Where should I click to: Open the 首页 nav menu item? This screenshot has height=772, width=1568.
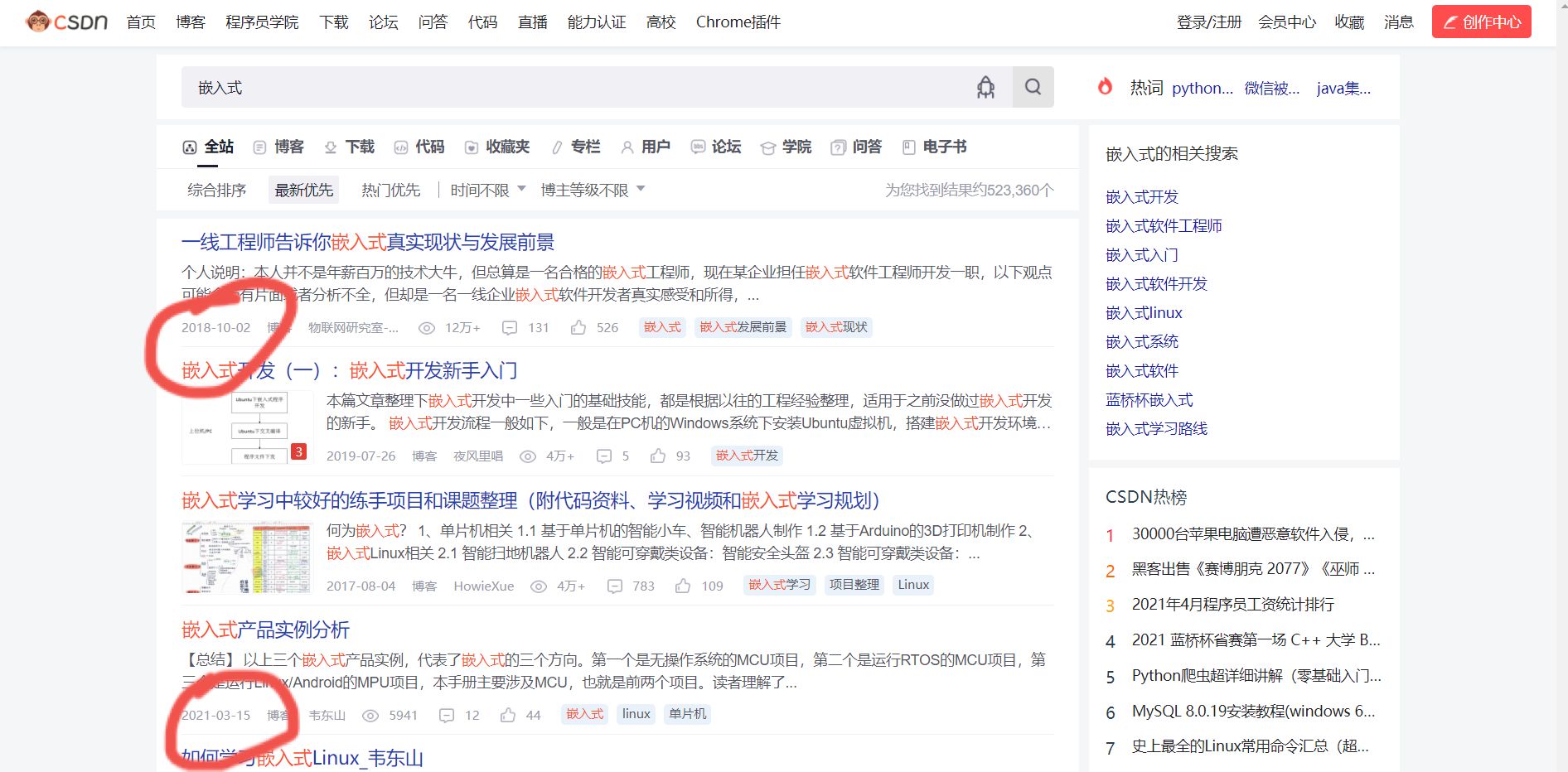[141, 22]
